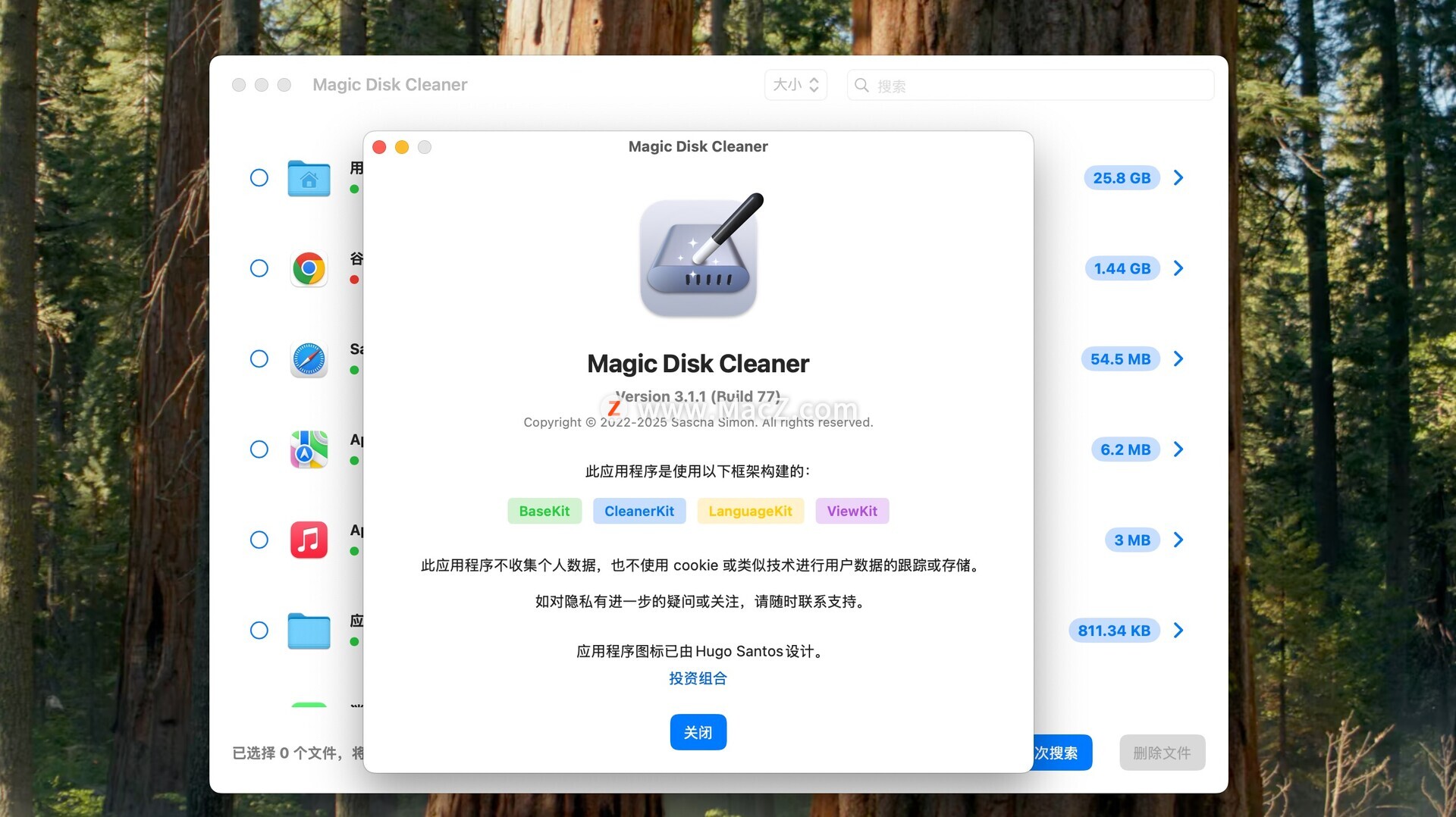Expand the 25.8 GB row chevron
This screenshot has width=1456, height=817.
(1178, 178)
